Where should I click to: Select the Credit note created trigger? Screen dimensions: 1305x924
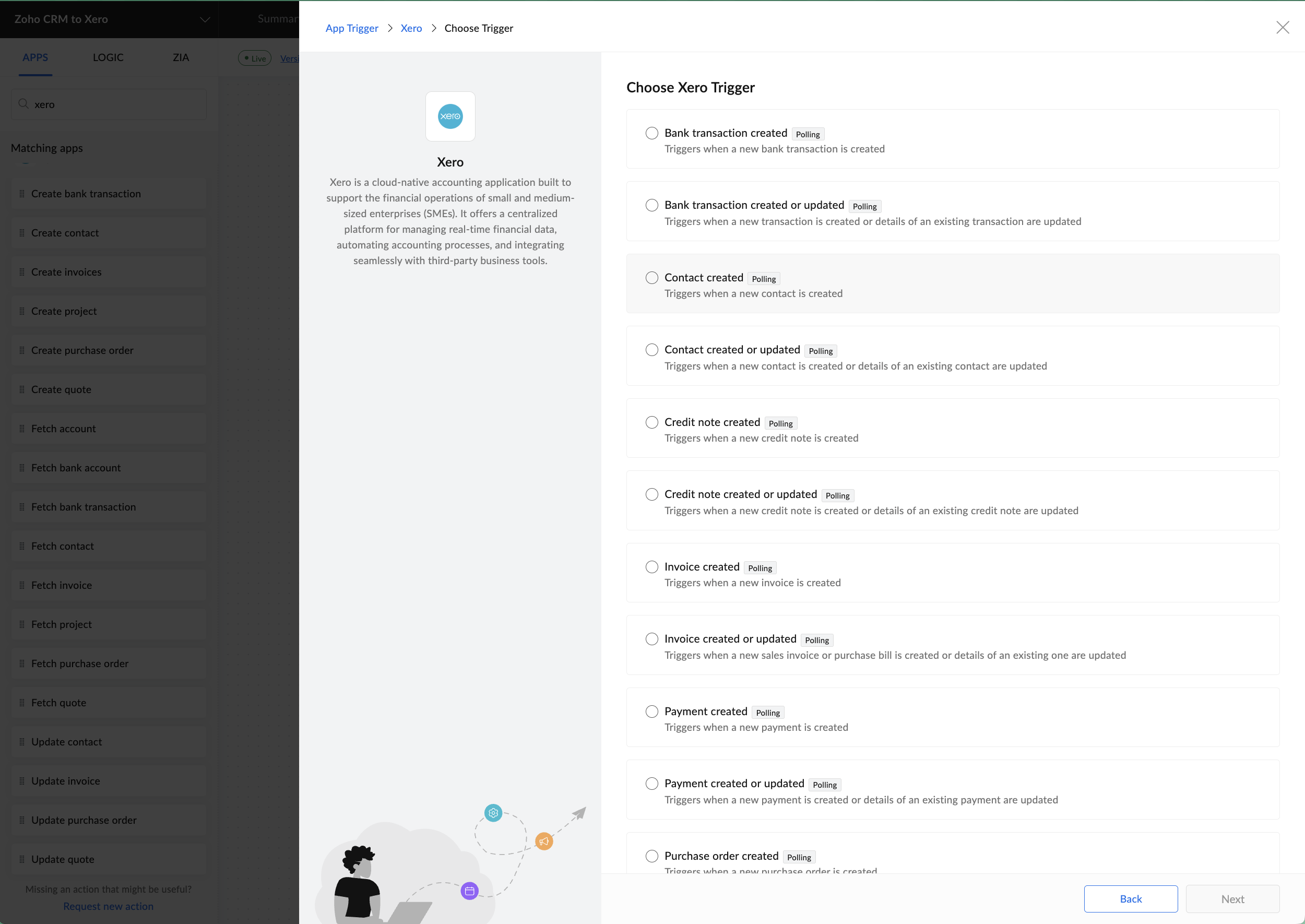(651, 422)
